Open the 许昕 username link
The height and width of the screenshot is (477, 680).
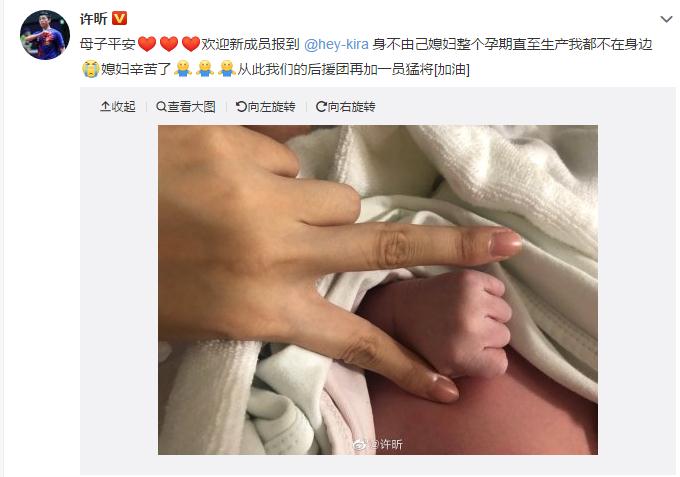[94, 19]
